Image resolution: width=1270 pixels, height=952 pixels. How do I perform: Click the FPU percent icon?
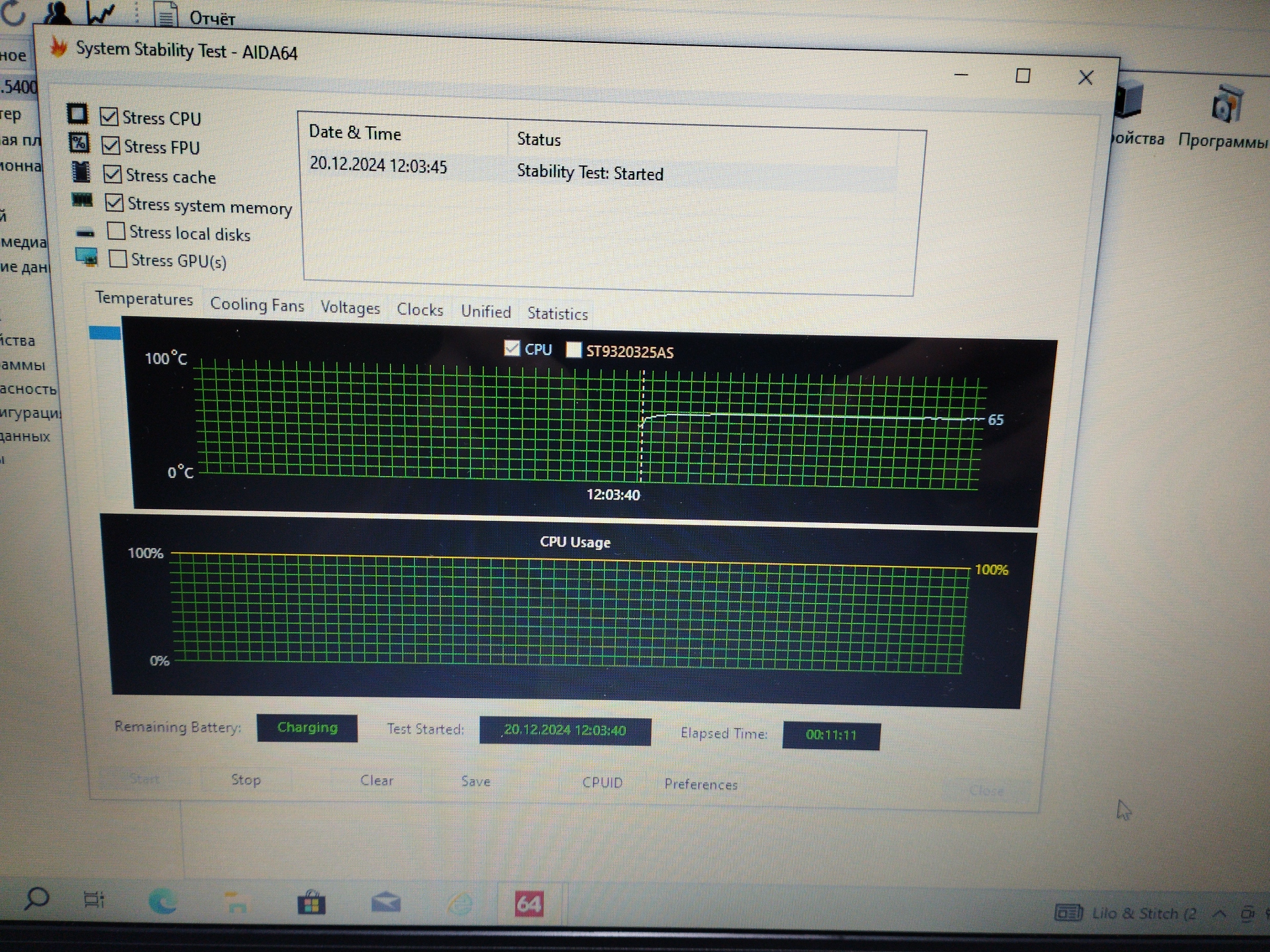tap(79, 142)
